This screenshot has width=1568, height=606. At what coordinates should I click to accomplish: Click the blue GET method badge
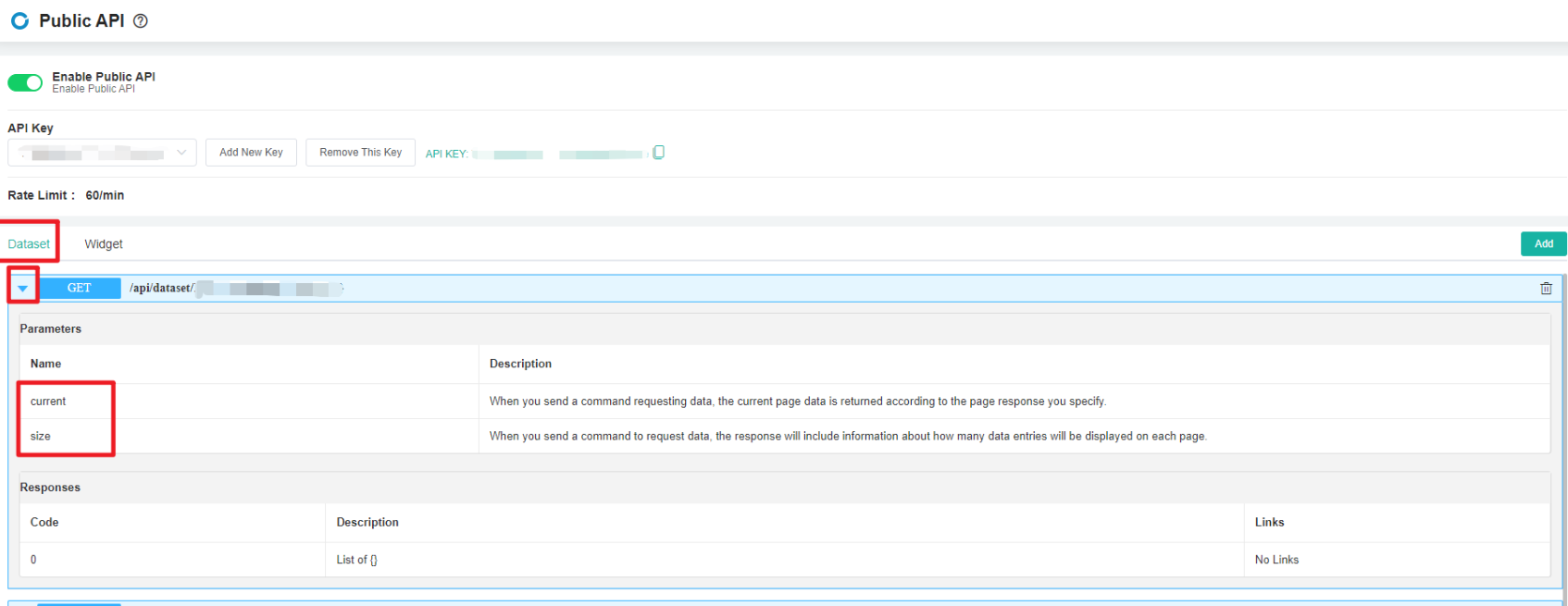coord(80,289)
